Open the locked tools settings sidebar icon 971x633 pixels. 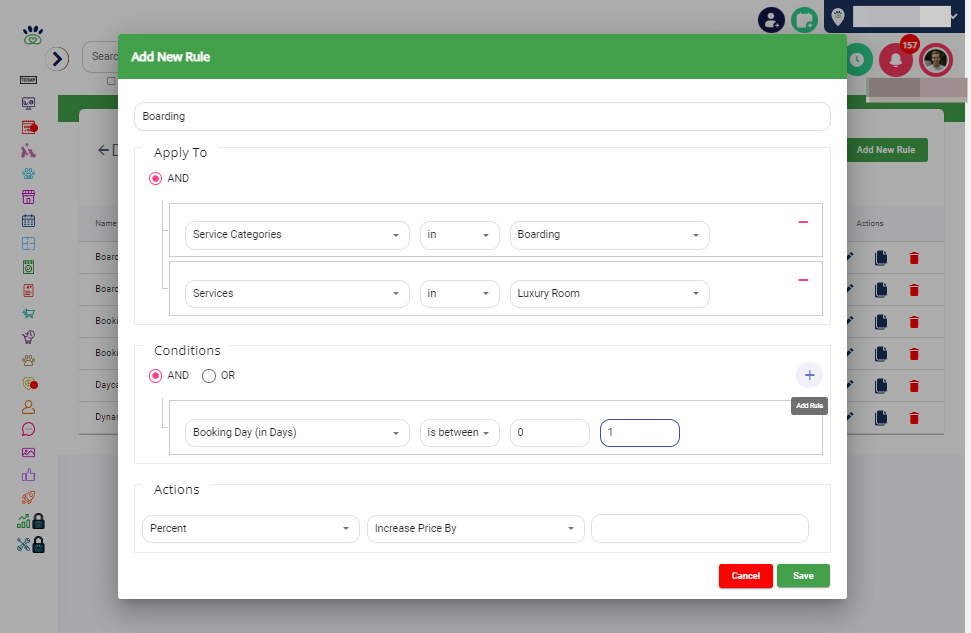[31, 544]
